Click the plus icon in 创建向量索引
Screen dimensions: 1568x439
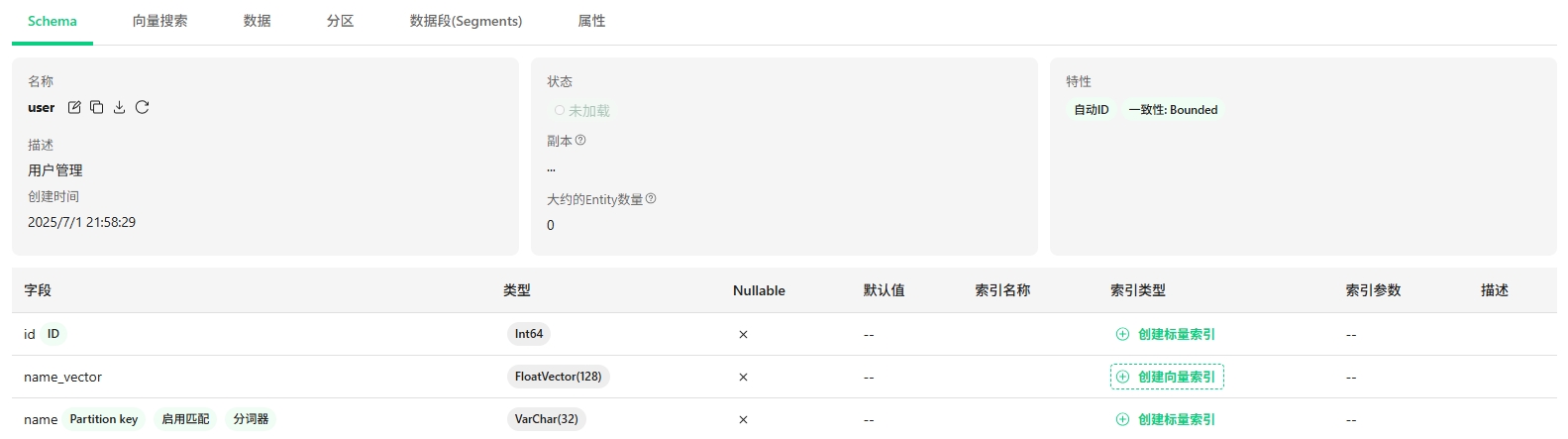click(x=1122, y=377)
